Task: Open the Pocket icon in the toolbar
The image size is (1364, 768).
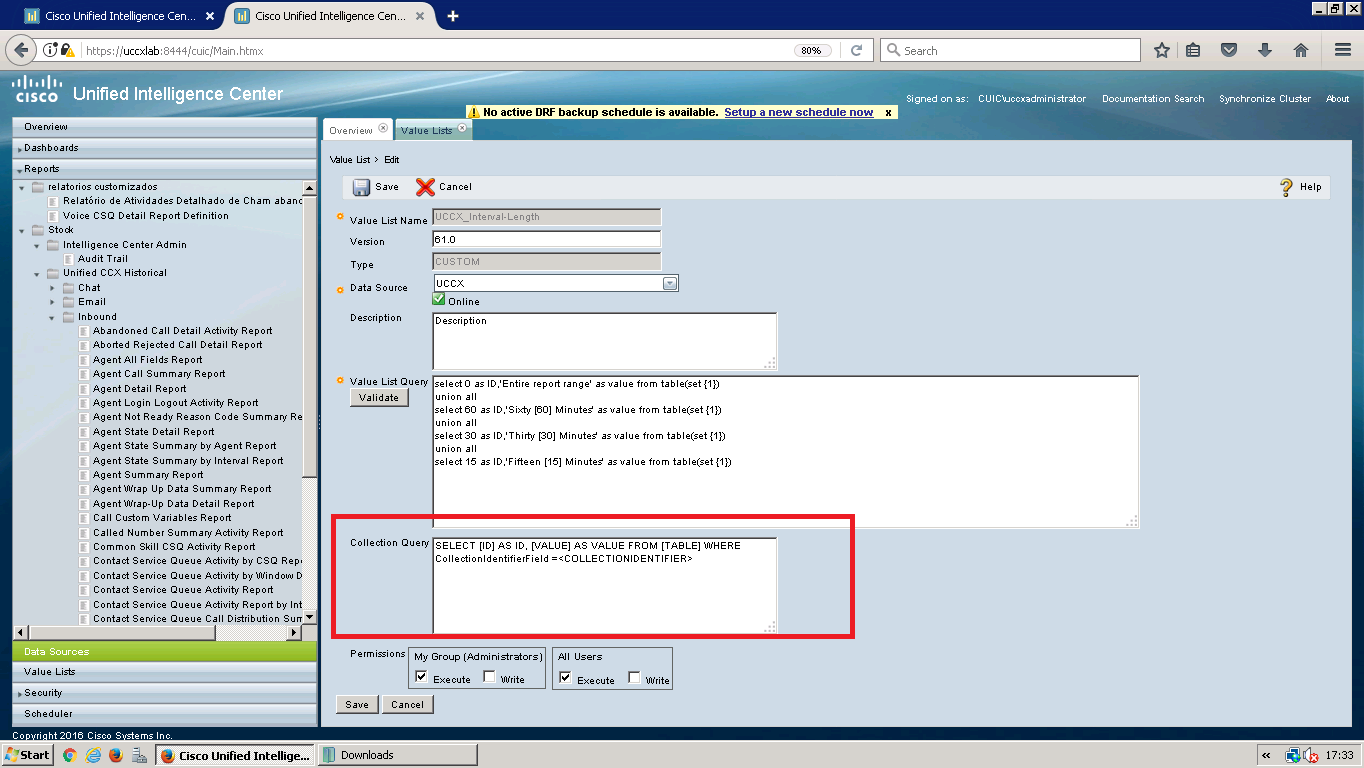Action: tap(1229, 50)
